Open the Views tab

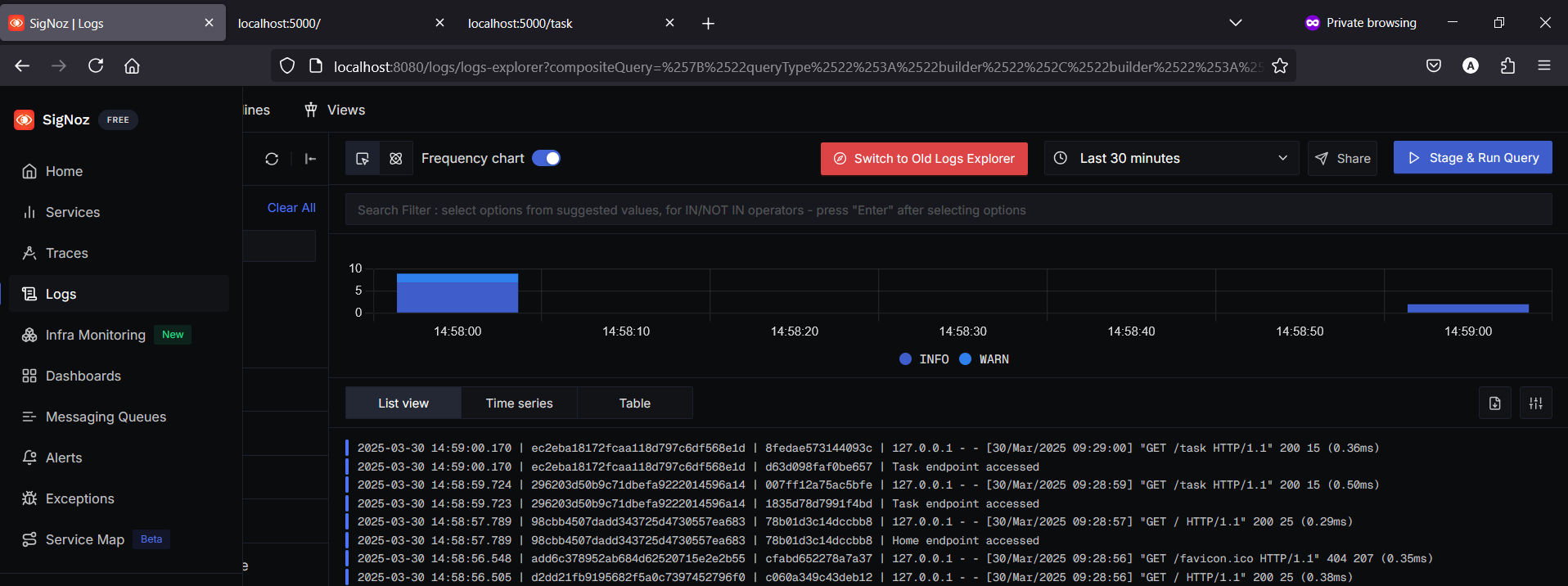(335, 110)
